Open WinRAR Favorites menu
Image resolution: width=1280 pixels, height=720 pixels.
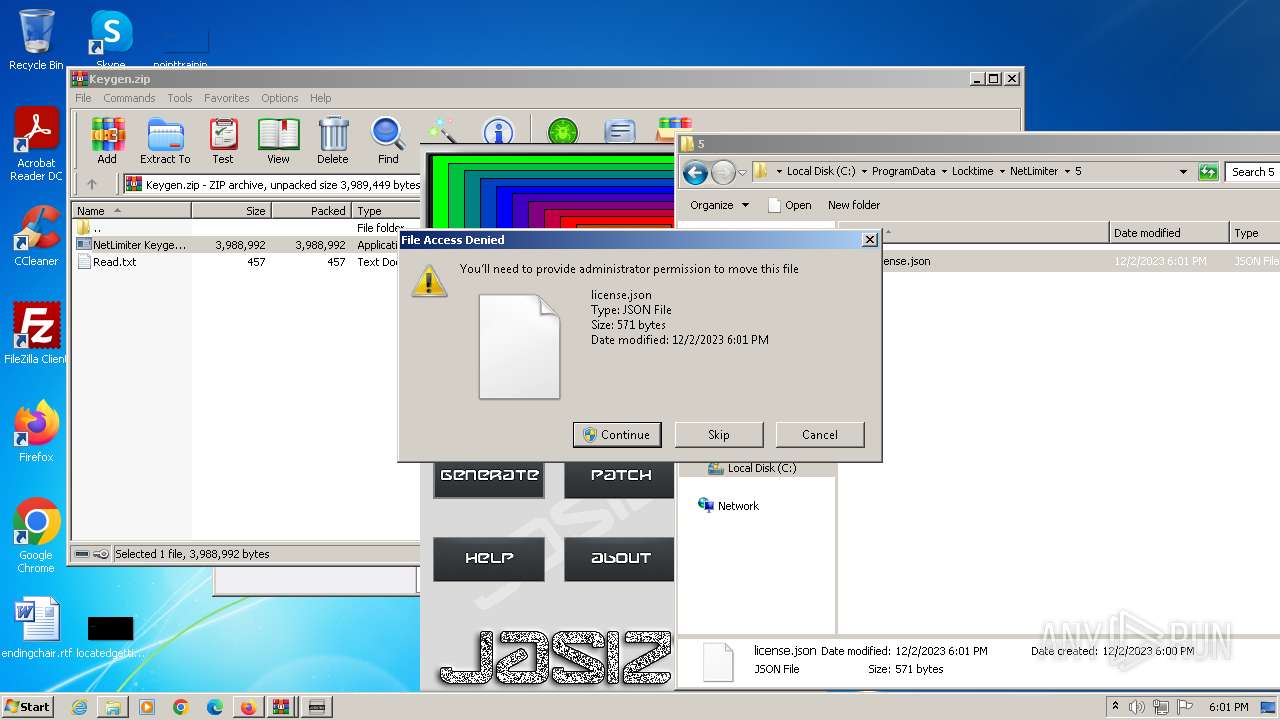tap(227, 98)
